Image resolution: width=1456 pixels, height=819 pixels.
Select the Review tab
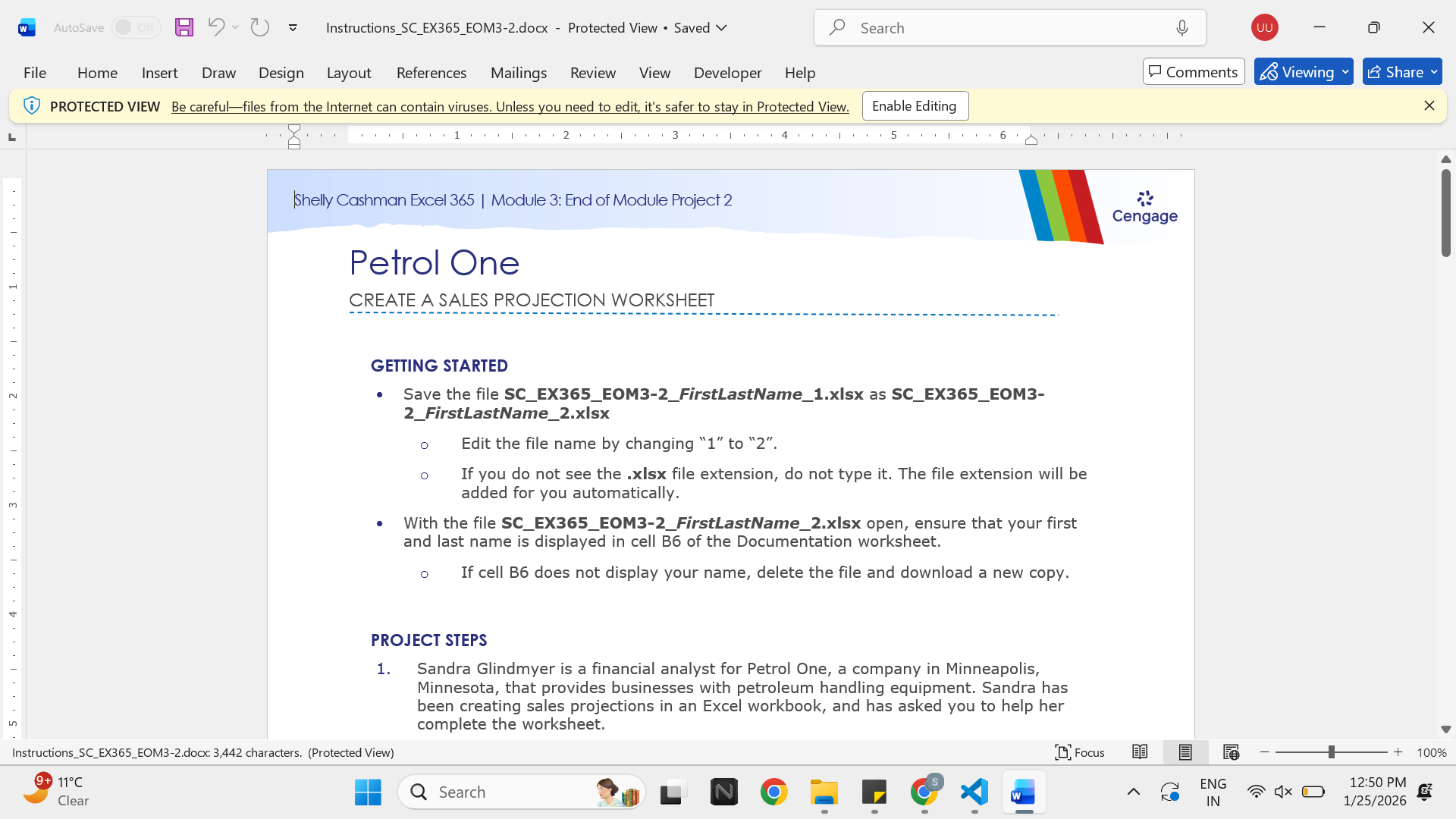(593, 73)
